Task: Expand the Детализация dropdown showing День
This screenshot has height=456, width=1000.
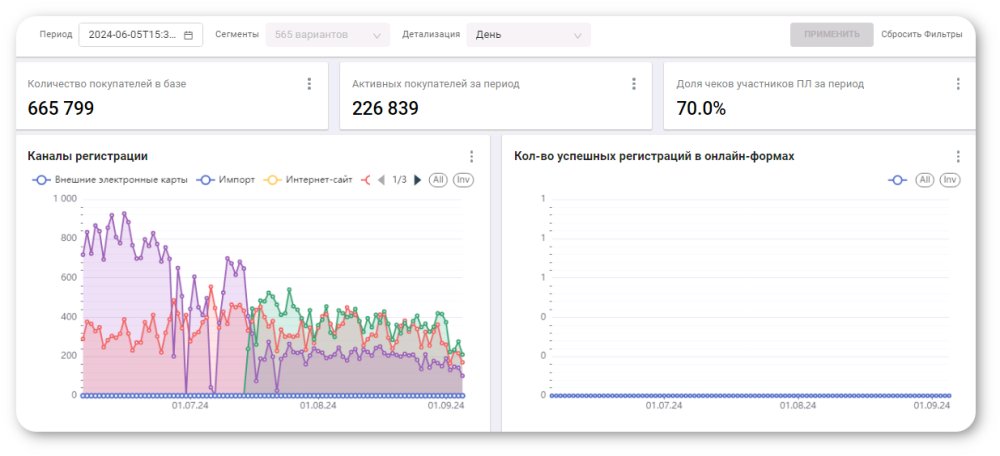Action: [528, 35]
